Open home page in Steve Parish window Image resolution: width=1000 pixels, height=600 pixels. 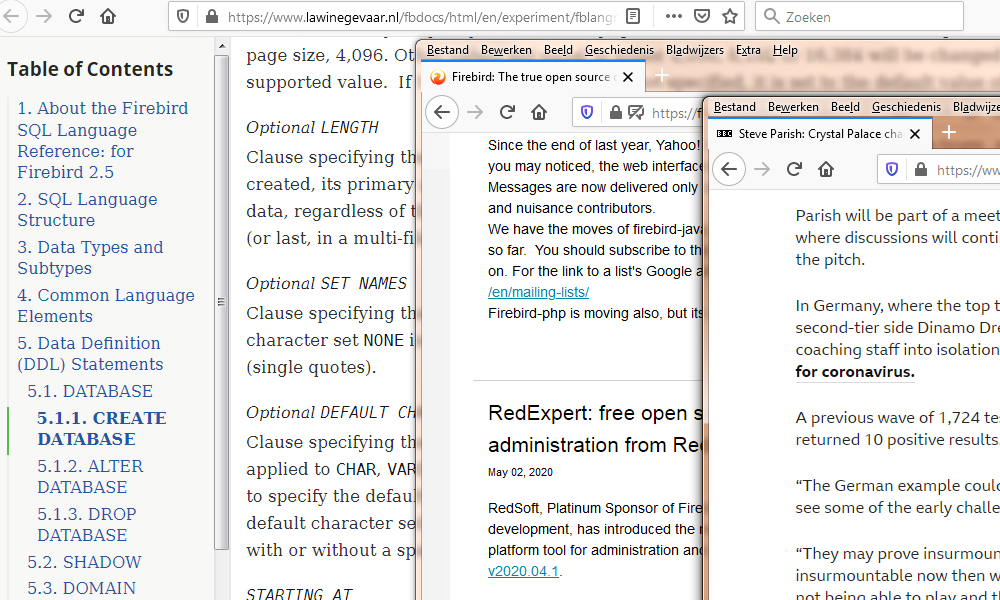[826, 169]
